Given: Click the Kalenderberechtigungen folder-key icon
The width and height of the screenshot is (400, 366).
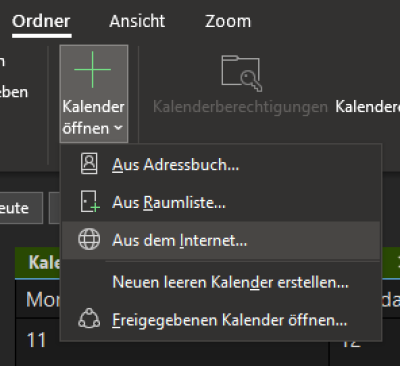Looking at the screenshot, I should point(241,74).
